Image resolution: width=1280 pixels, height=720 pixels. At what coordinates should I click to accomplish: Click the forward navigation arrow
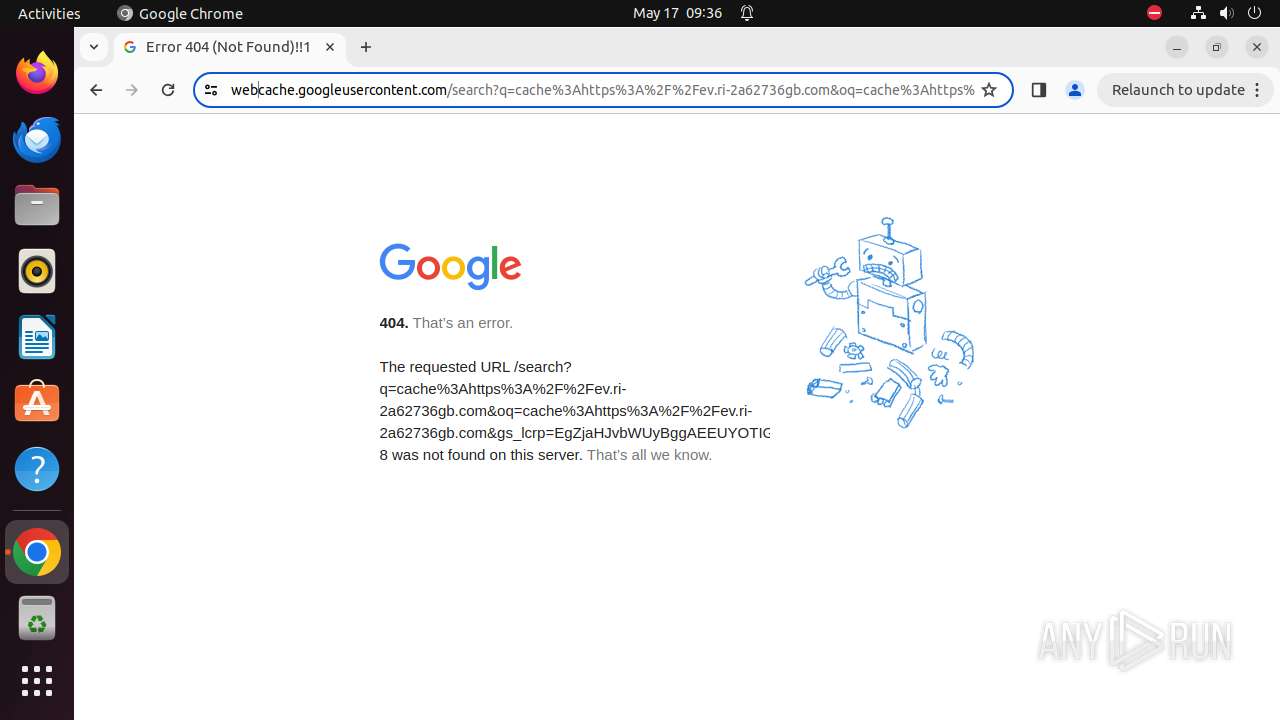[132, 90]
